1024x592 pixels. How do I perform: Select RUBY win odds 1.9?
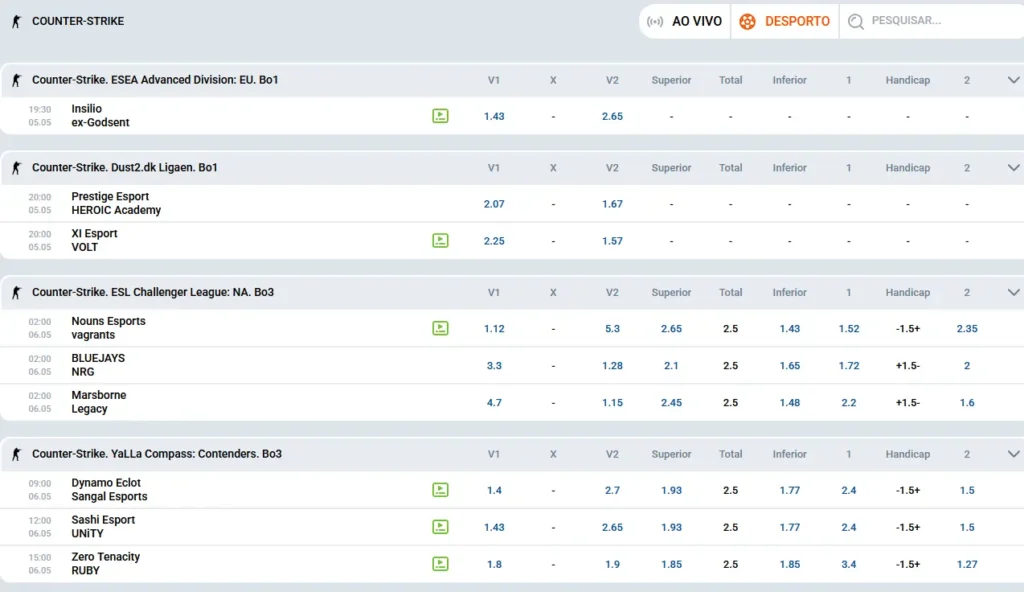pos(612,564)
